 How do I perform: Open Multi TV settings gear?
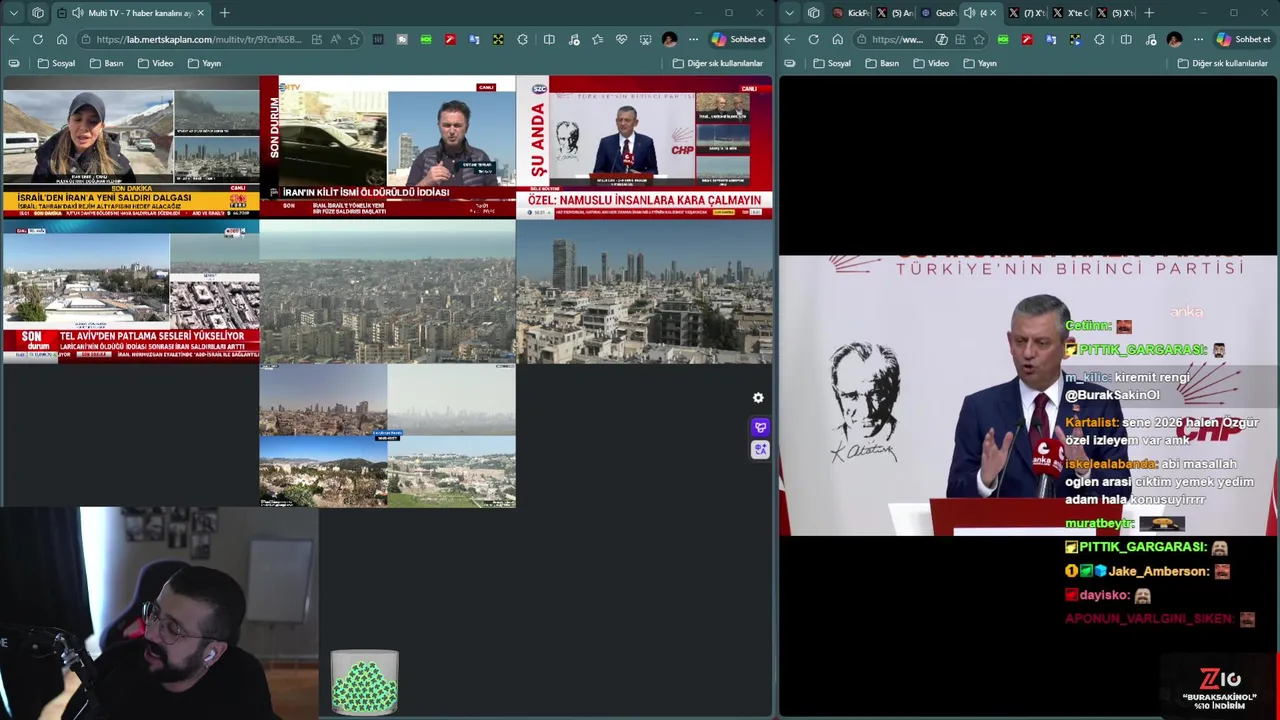[758, 398]
